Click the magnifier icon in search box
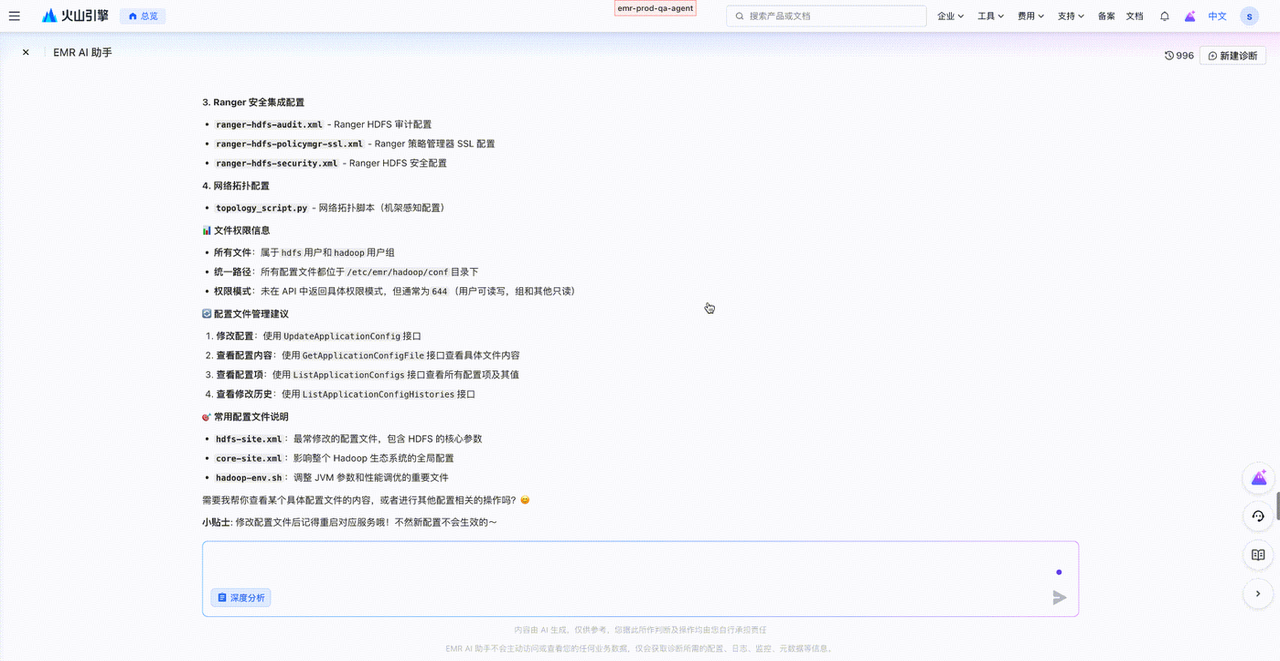 pyautogui.click(x=740, y=16)
